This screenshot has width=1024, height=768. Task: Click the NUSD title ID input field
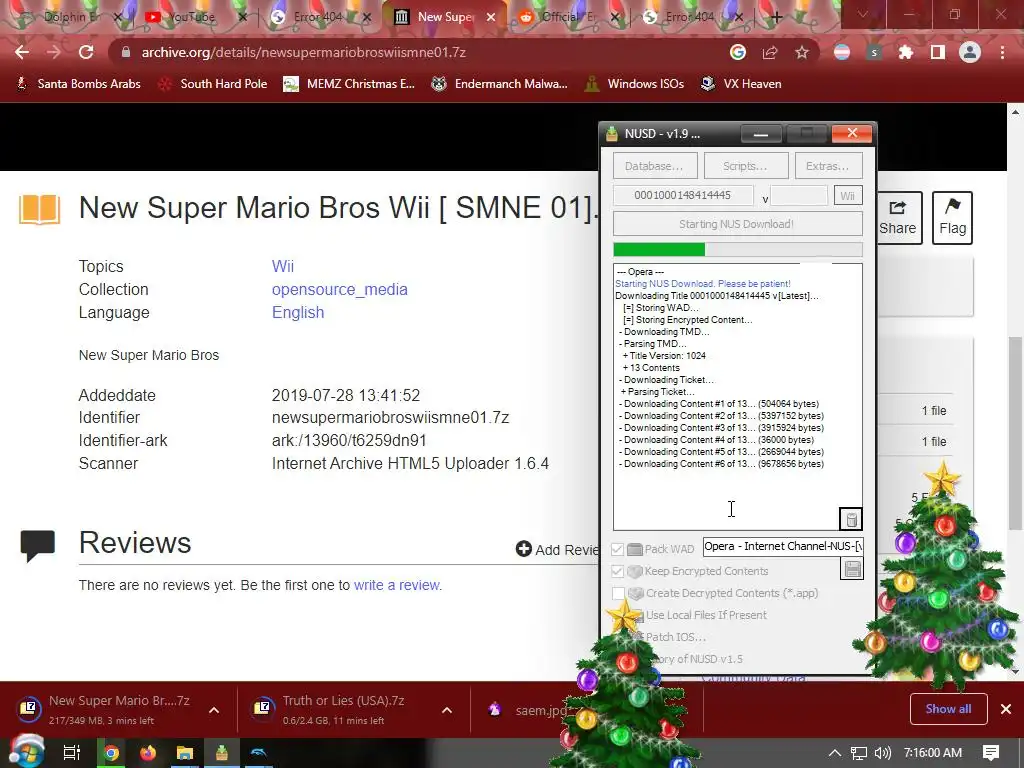[x=682, y=195]
